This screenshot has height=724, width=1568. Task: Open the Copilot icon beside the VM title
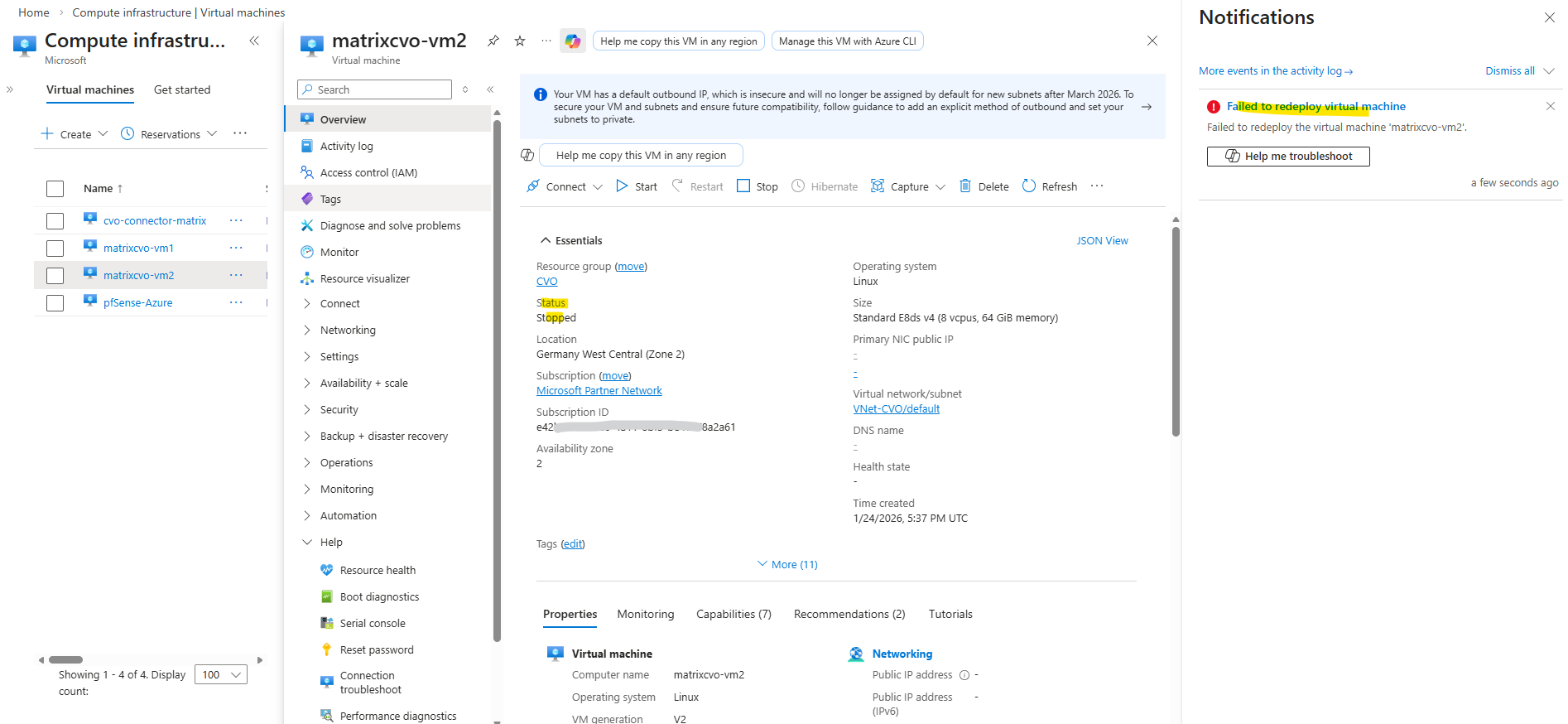tap(573, 41)
